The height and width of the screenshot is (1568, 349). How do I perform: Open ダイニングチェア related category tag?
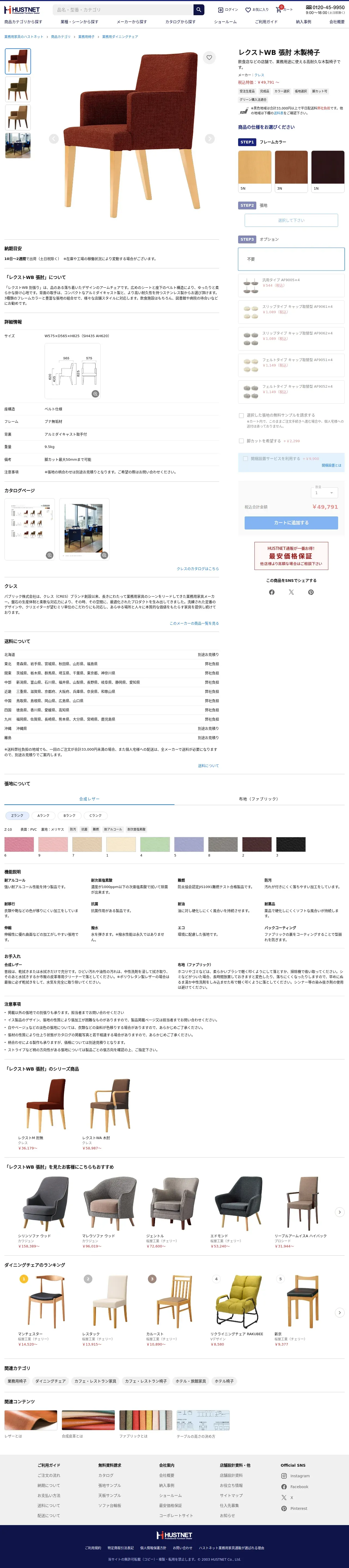(51, 1381)
